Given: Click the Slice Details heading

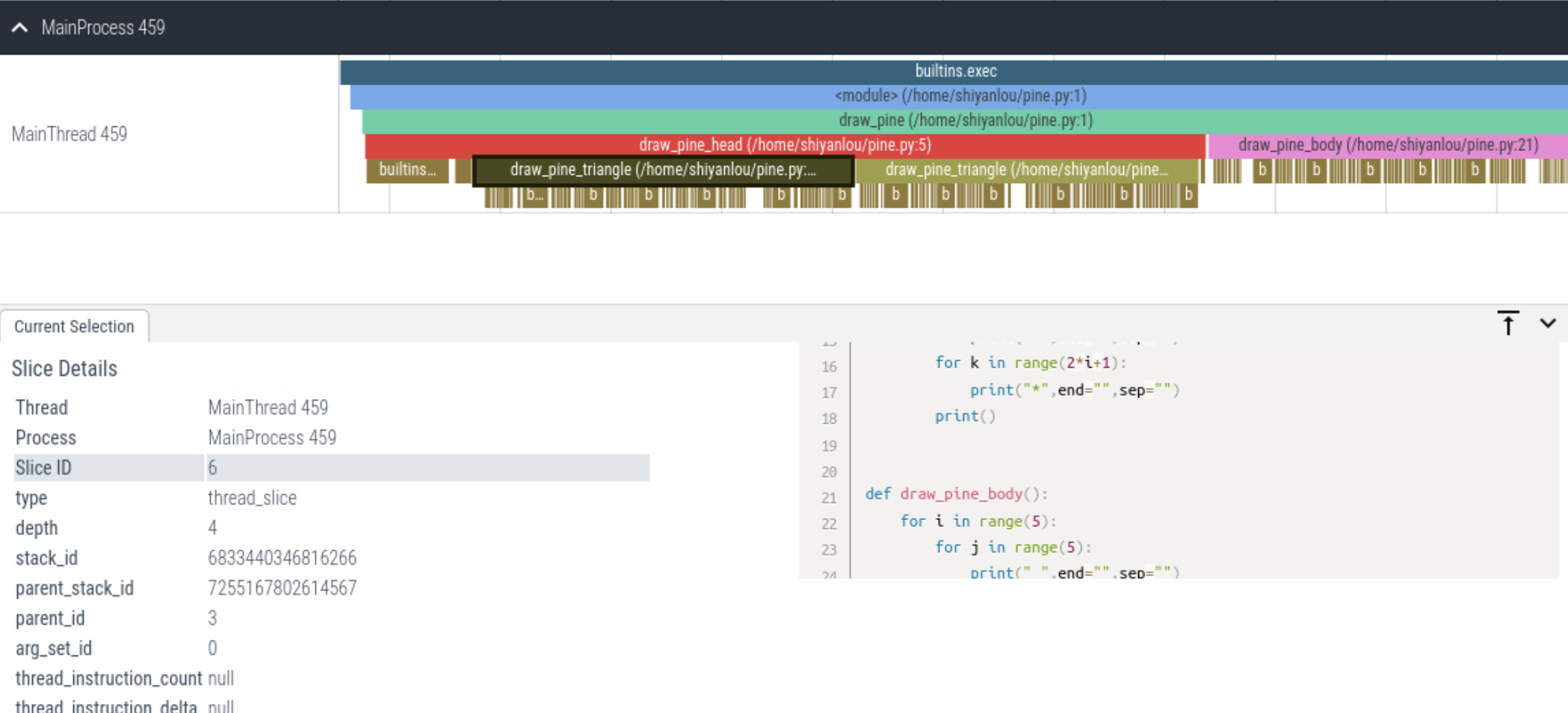Looking at the screenshot, I should [64, 368].
